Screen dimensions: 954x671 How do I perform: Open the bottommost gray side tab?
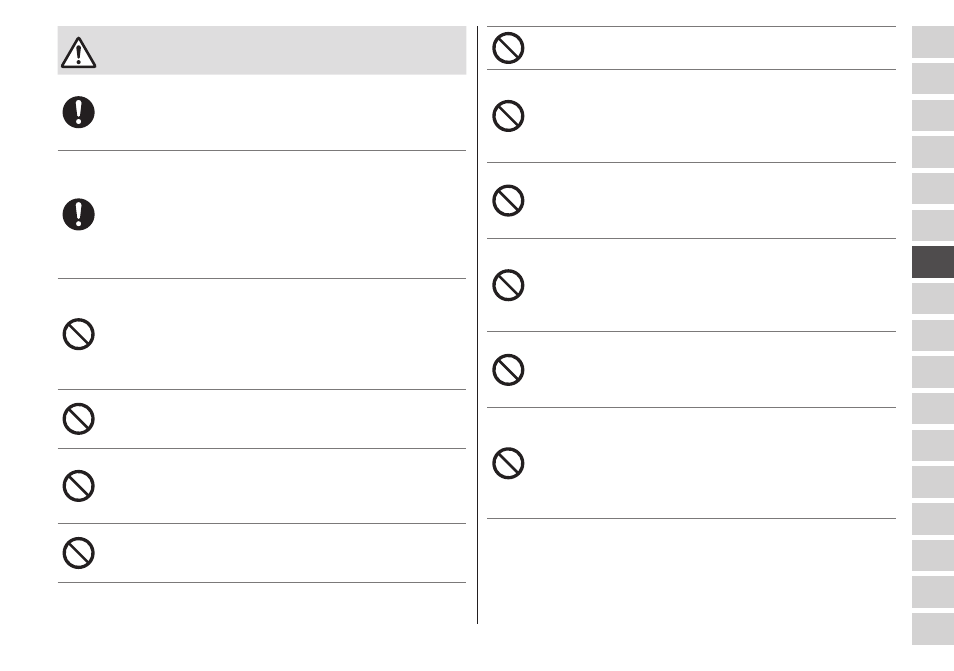click(x=933, y=629)
